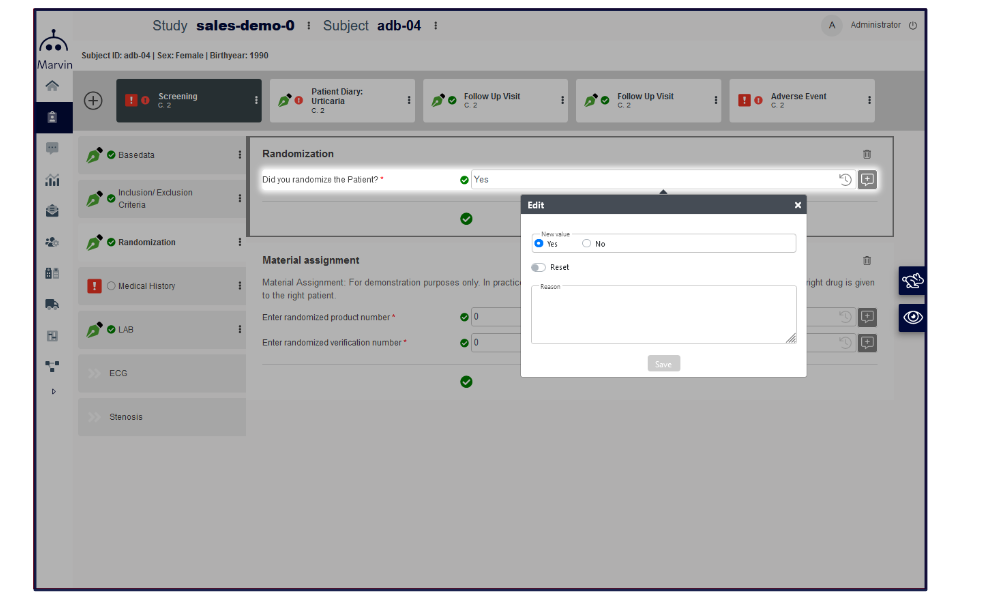Open the statistics chart sidebar icon
1000x600 pixels.
point(52,180)
